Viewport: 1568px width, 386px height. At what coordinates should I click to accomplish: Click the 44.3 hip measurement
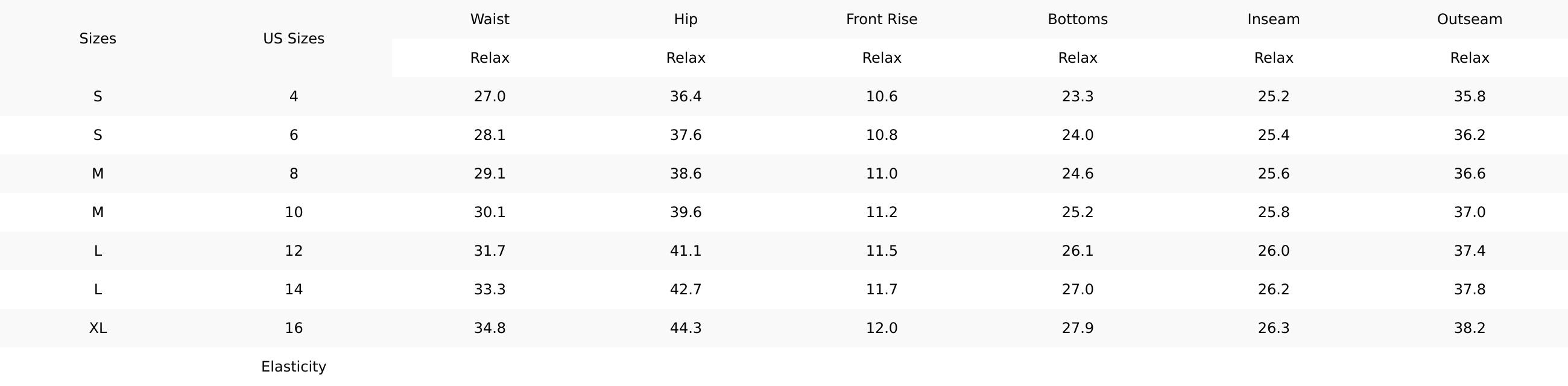685,328
